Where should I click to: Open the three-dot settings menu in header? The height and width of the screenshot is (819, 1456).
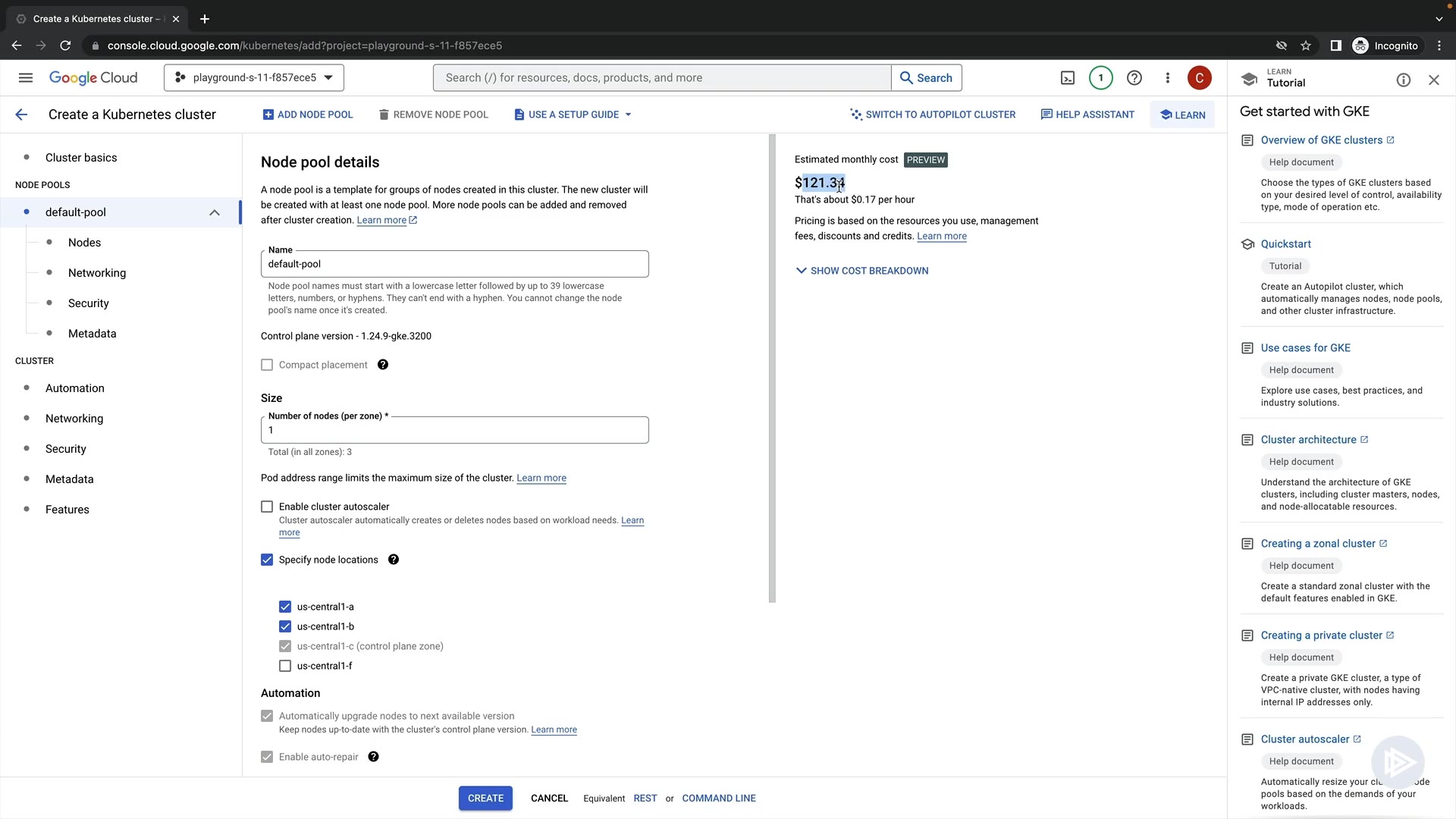(1167, 78)
